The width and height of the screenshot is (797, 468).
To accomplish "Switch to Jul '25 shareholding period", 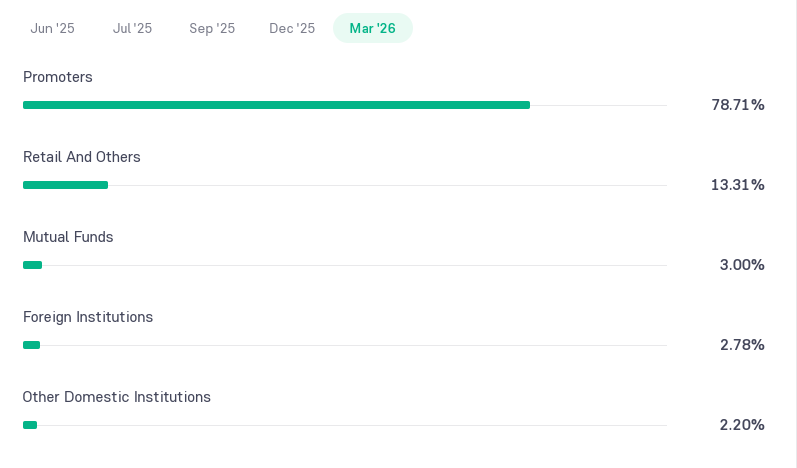I will [132, 28].
